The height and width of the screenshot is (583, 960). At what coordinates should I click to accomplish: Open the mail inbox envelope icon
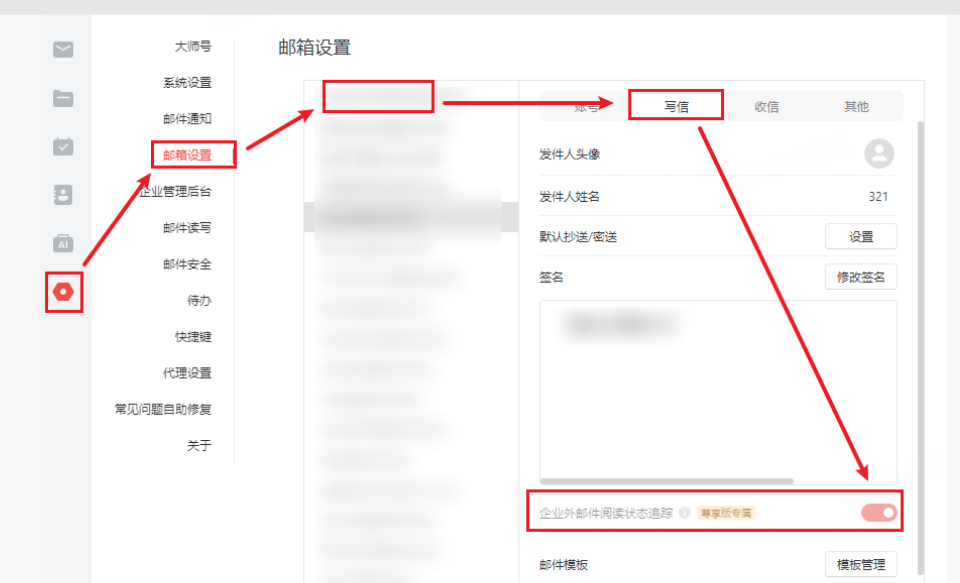click(x=63, y=50)
